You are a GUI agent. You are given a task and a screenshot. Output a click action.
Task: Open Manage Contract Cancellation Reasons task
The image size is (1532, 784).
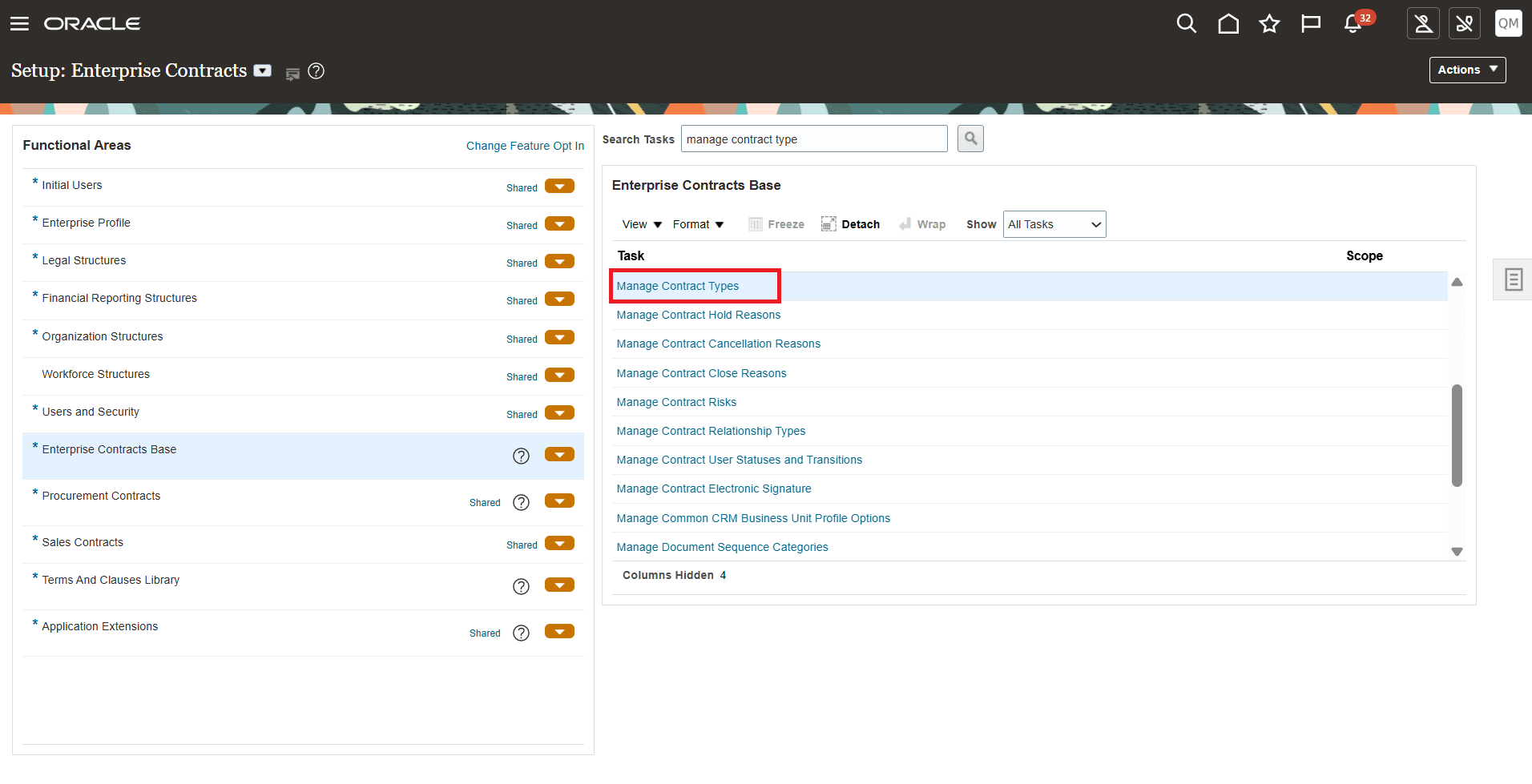[x=719, y=344]
